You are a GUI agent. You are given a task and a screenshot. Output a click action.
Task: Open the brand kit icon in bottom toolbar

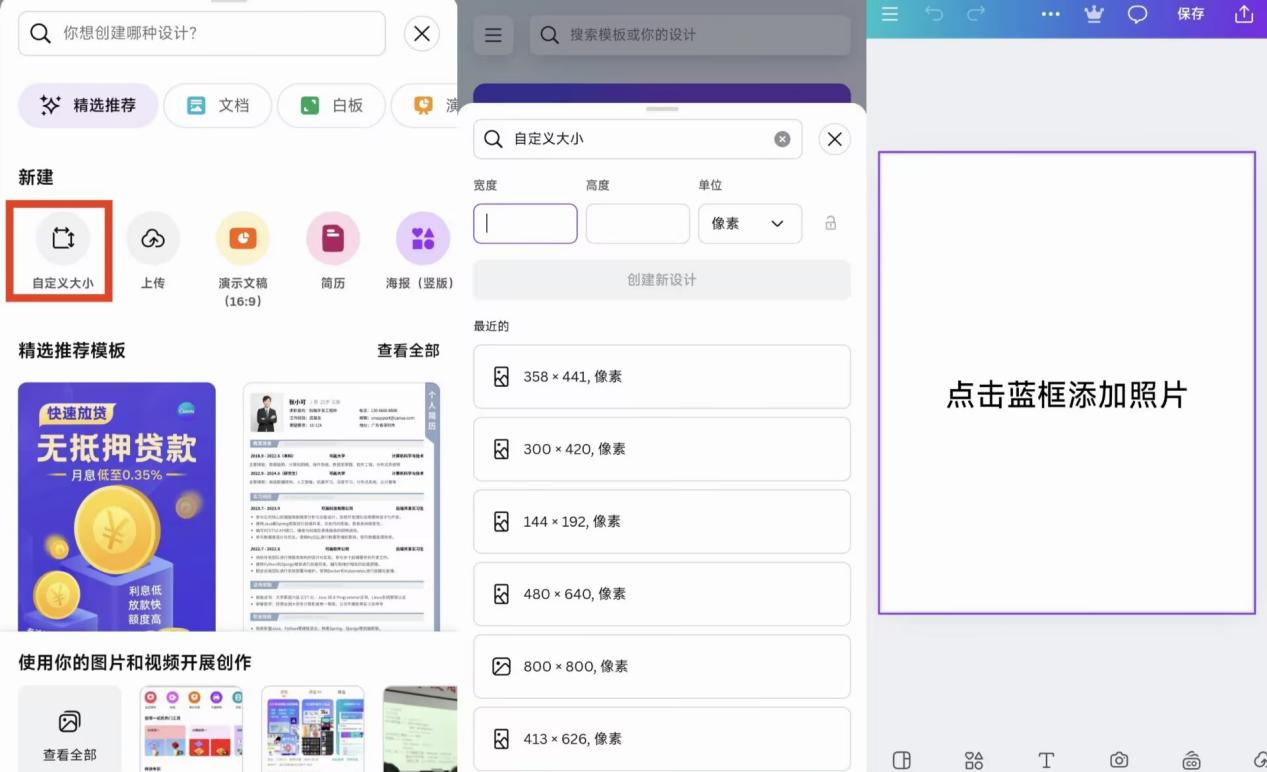(1190, 760)
